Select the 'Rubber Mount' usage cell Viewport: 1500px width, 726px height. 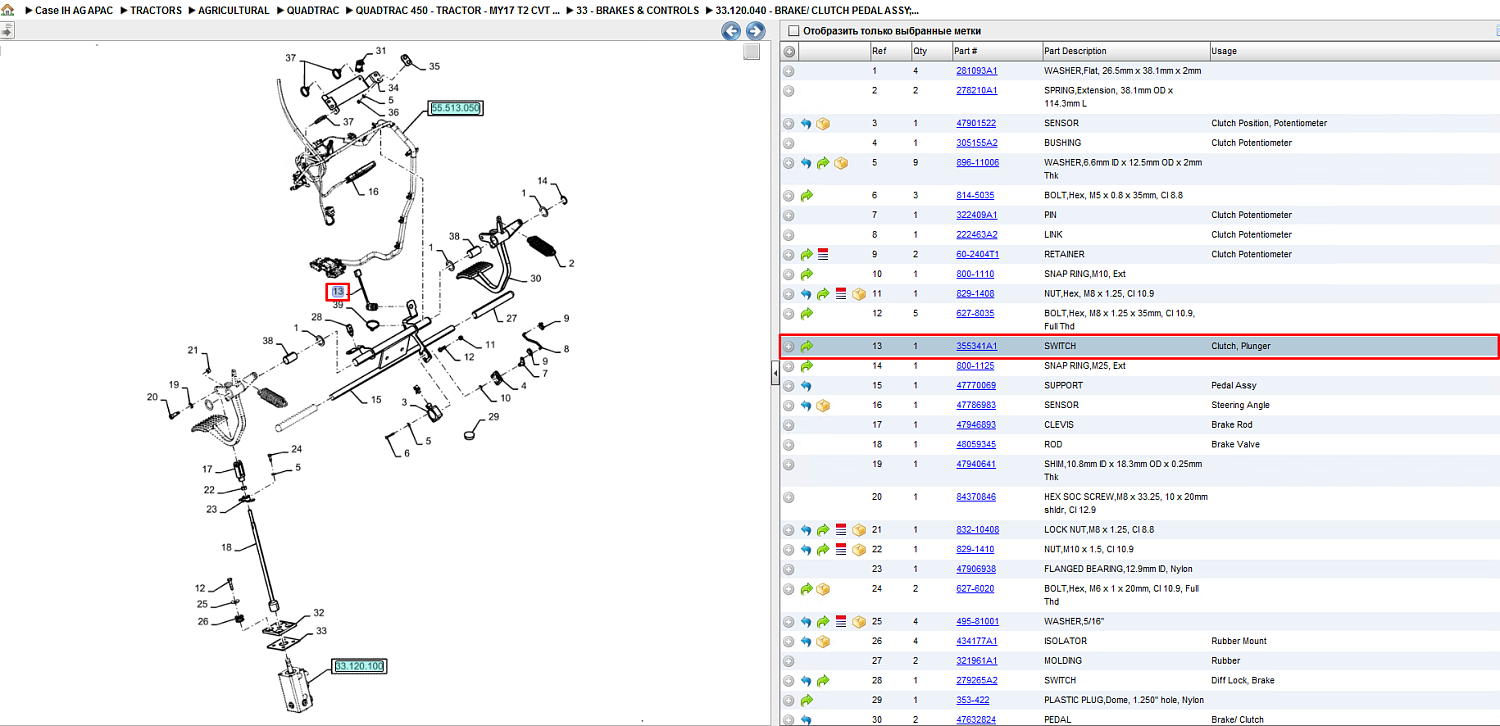[x=1239, y=641]
